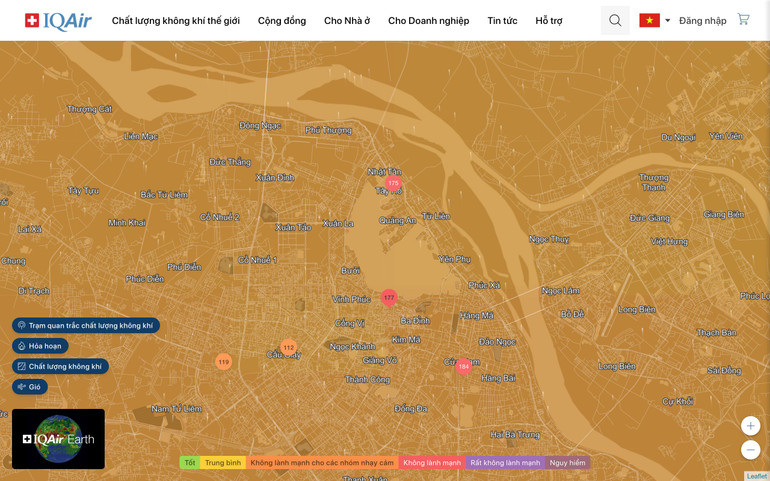Toggle the Hỏa hoạn map layer
Image resolution: width=770 pixels, height=481 pixels.
(40, 346)
